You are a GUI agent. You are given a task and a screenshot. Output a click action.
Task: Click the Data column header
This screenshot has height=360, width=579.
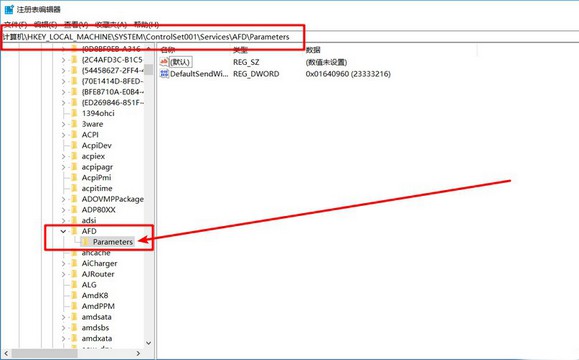click(x=313, y=50)
